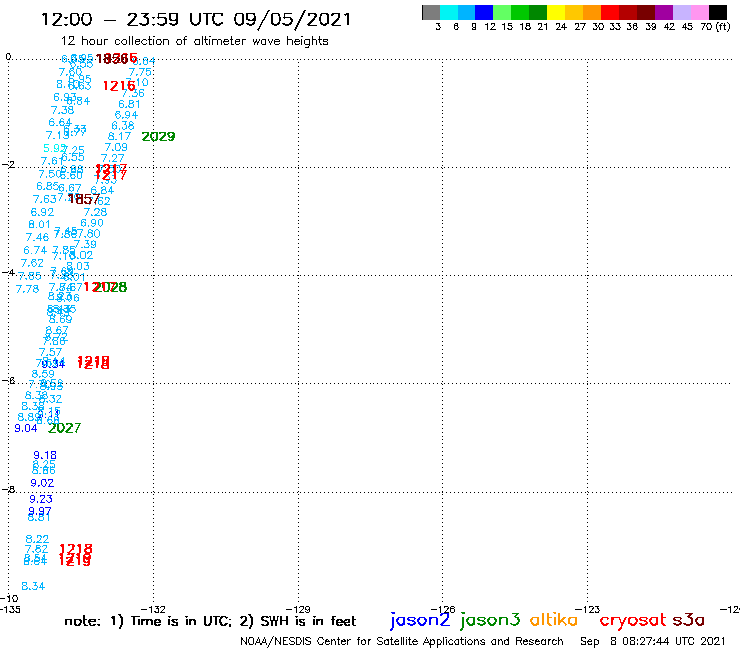Viewport: 740px width, 650px height.
Task: Click the wave height value '9.02'
Action: pos(42,483)
